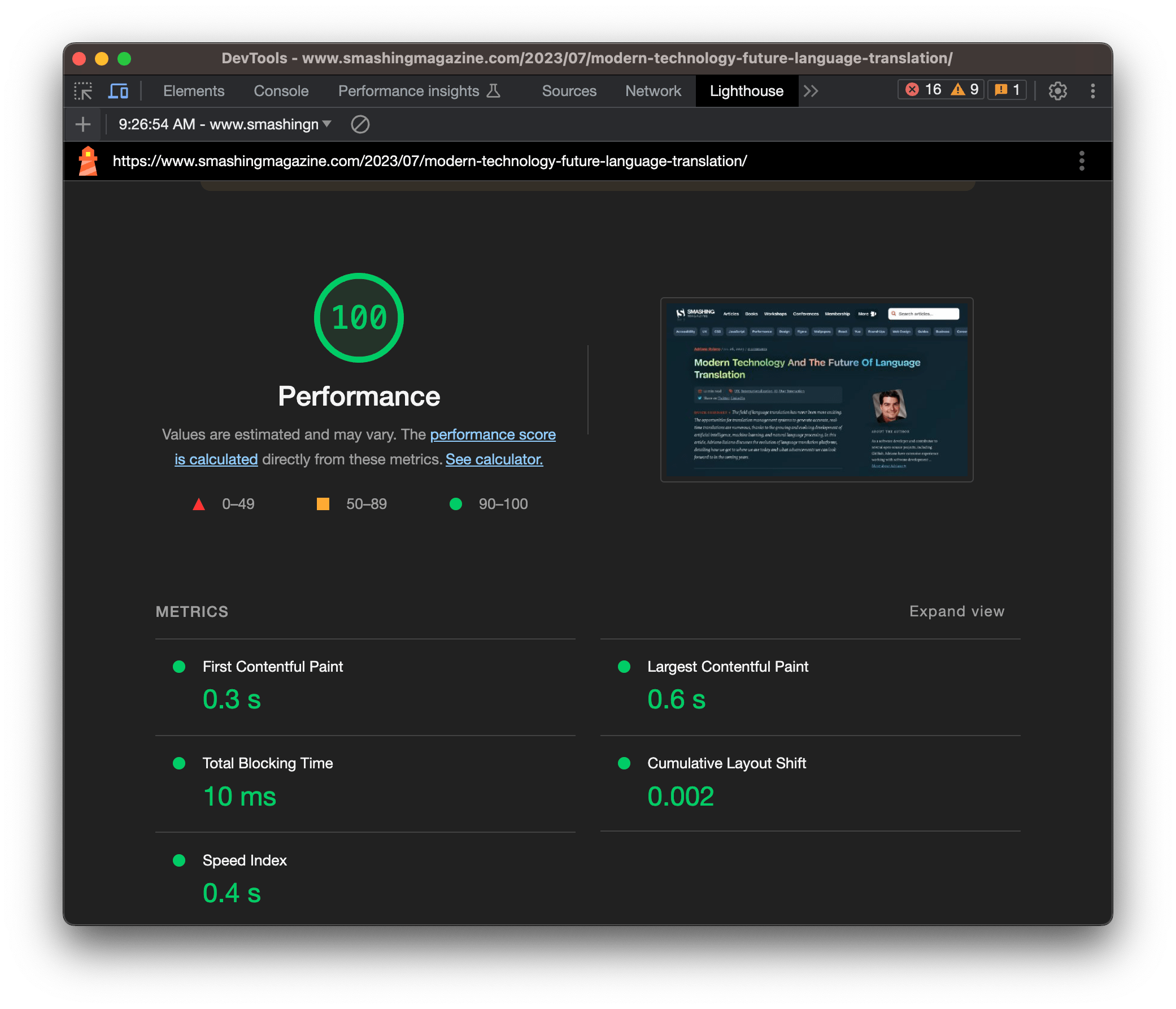Select the inspect element cursor tool
This screenshot has height=1009, width=1176.
coord(84,90)
